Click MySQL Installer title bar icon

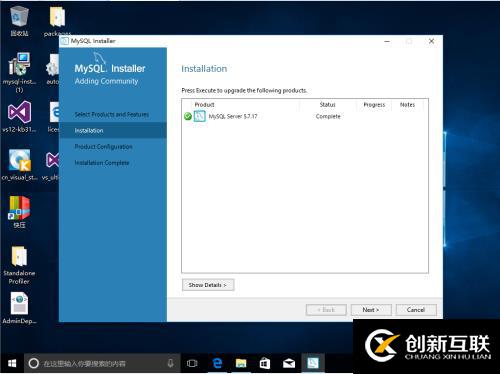pyautogui.click(x=65, y=41)
